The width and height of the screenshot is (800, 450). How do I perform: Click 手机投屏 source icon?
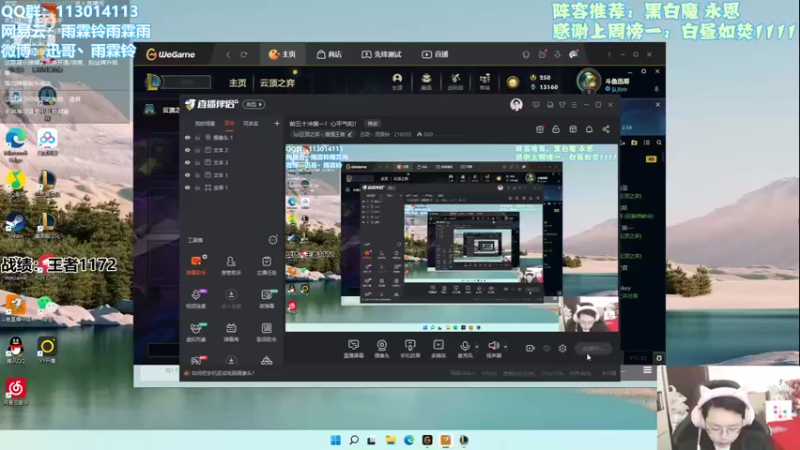[x=410, y=348]
